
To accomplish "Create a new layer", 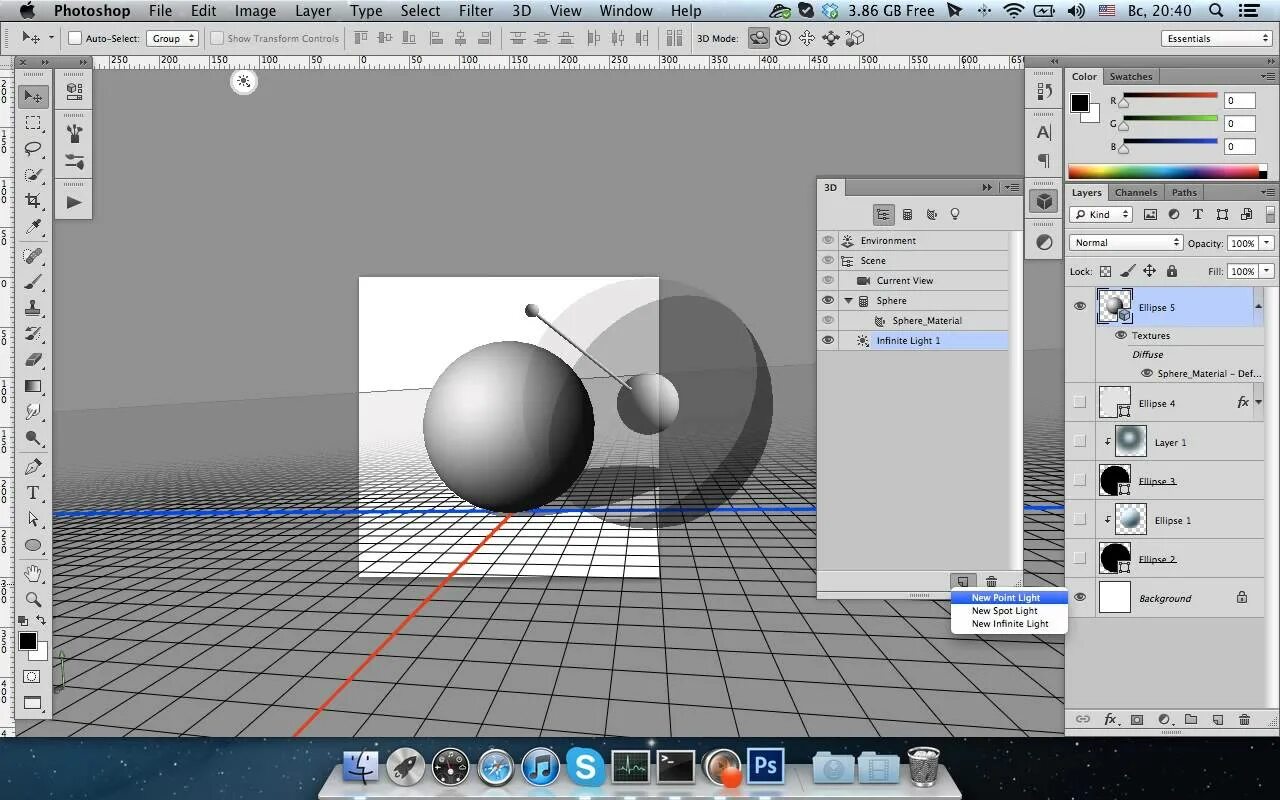I will pos(1217,719).
